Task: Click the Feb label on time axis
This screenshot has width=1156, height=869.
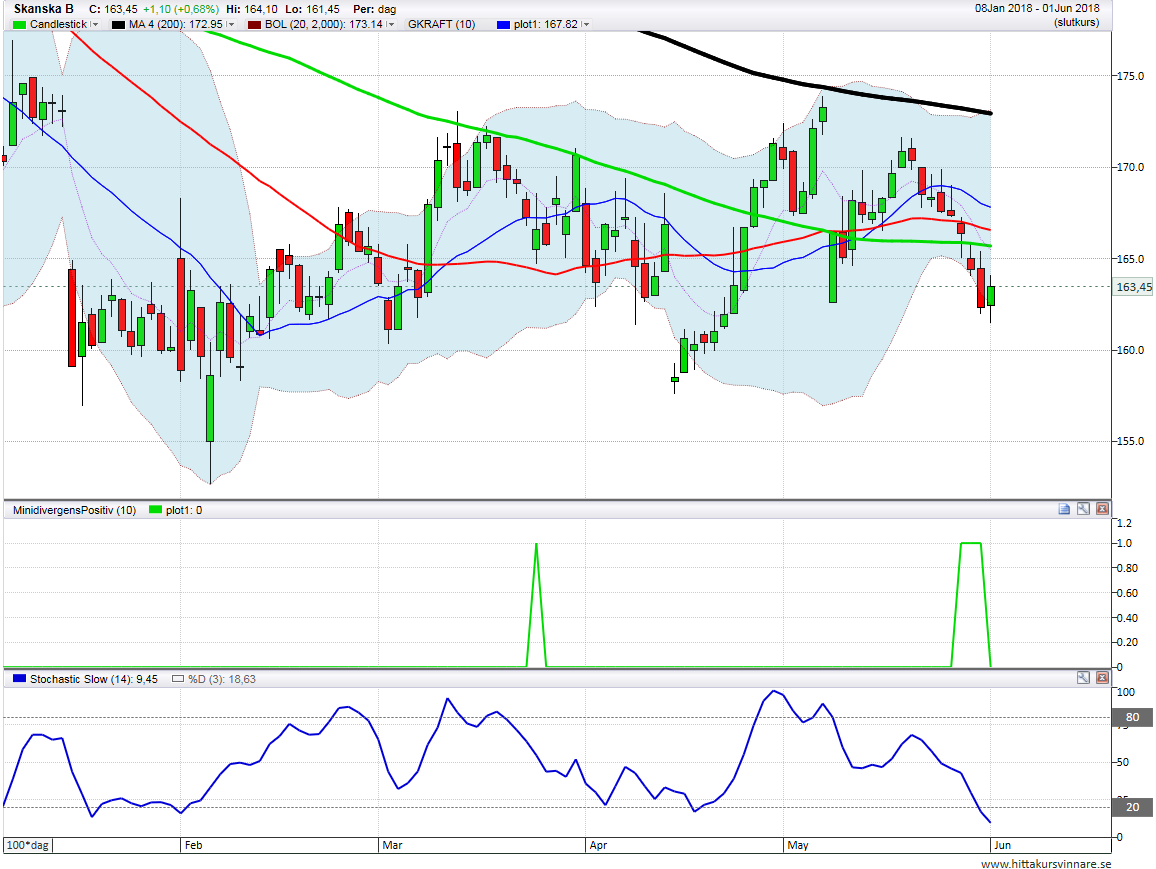Action: coord(193,845)
